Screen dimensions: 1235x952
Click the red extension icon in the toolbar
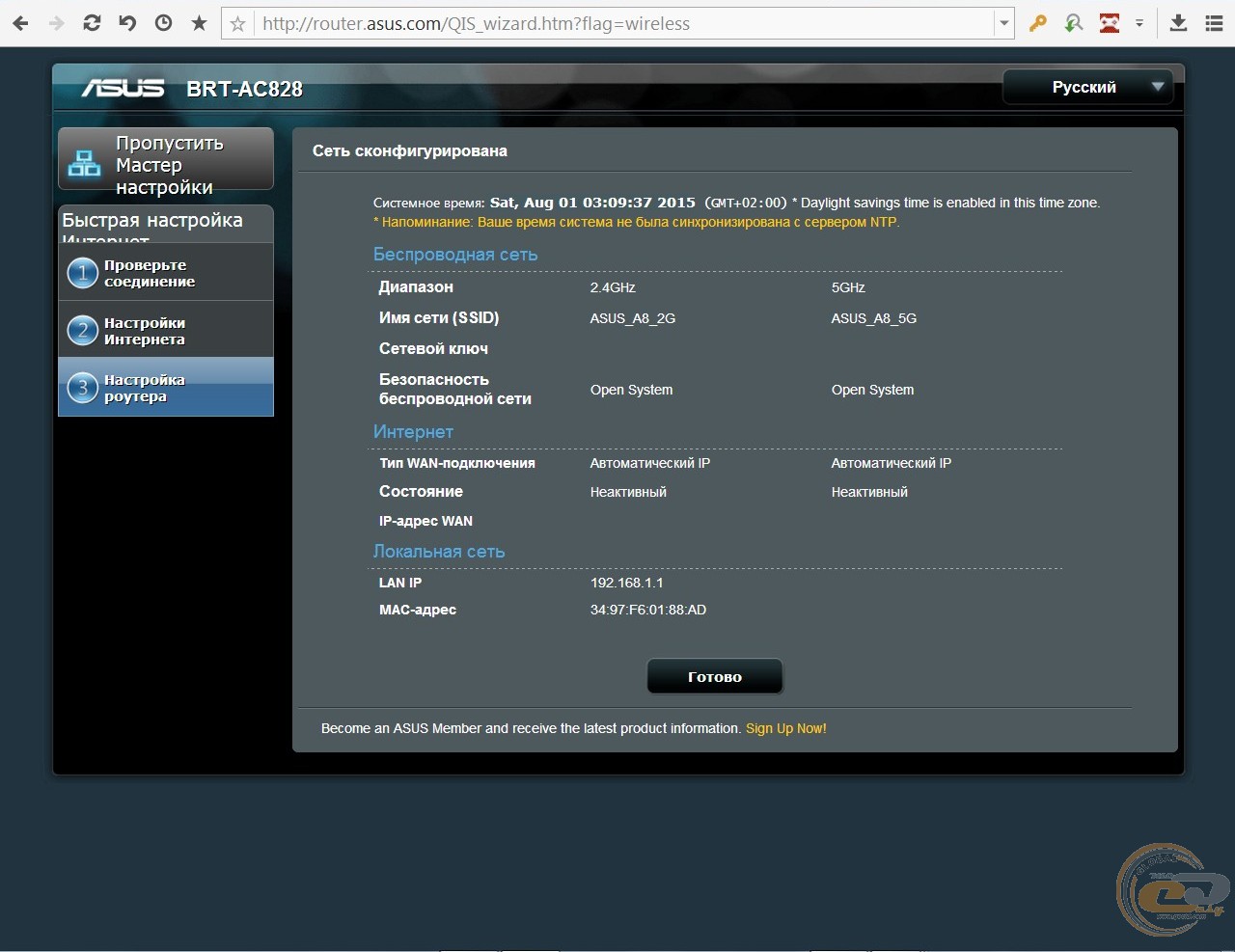[1110, 23]
